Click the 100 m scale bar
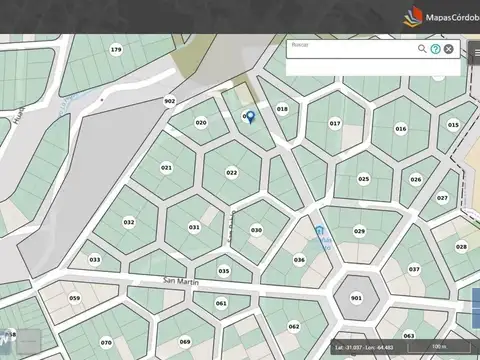The height and width of the screenshot is (360, 480). (x=439, y=347)
